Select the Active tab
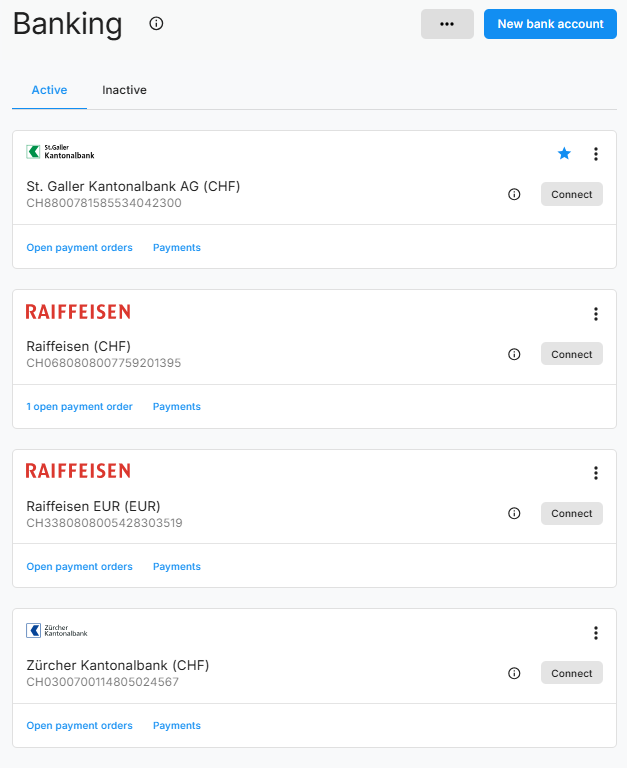 [49, 90]
